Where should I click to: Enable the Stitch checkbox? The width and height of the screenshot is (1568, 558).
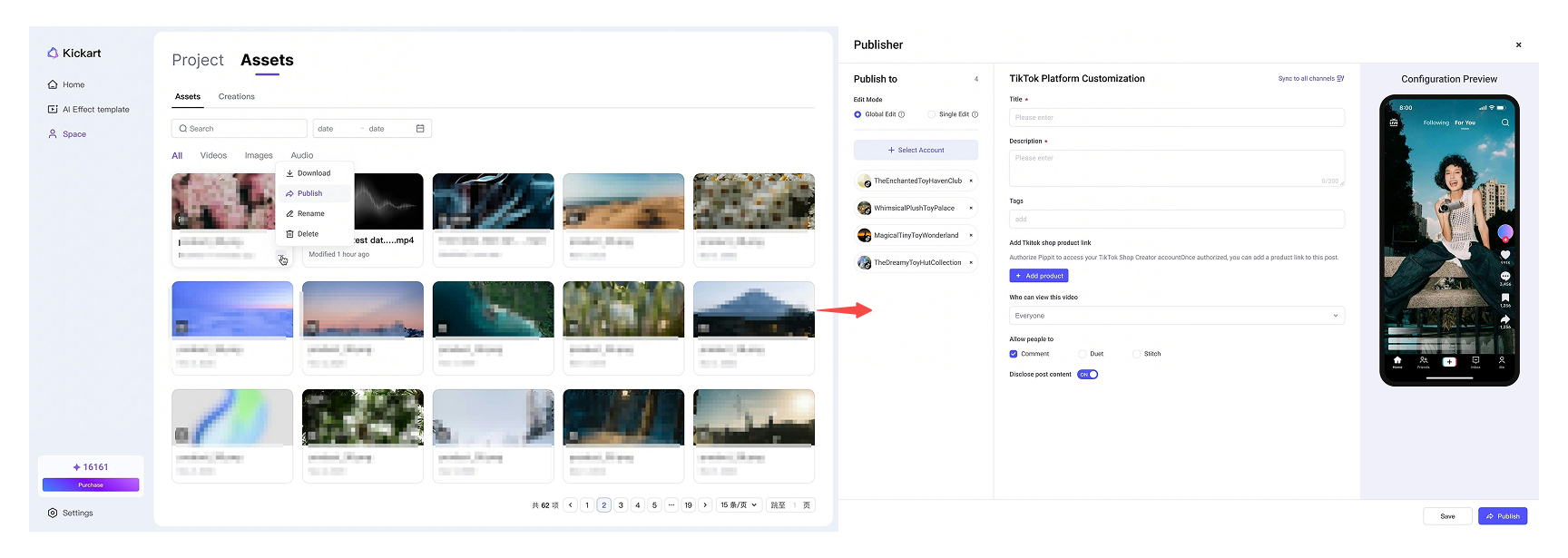click(x=1137, y=354)
